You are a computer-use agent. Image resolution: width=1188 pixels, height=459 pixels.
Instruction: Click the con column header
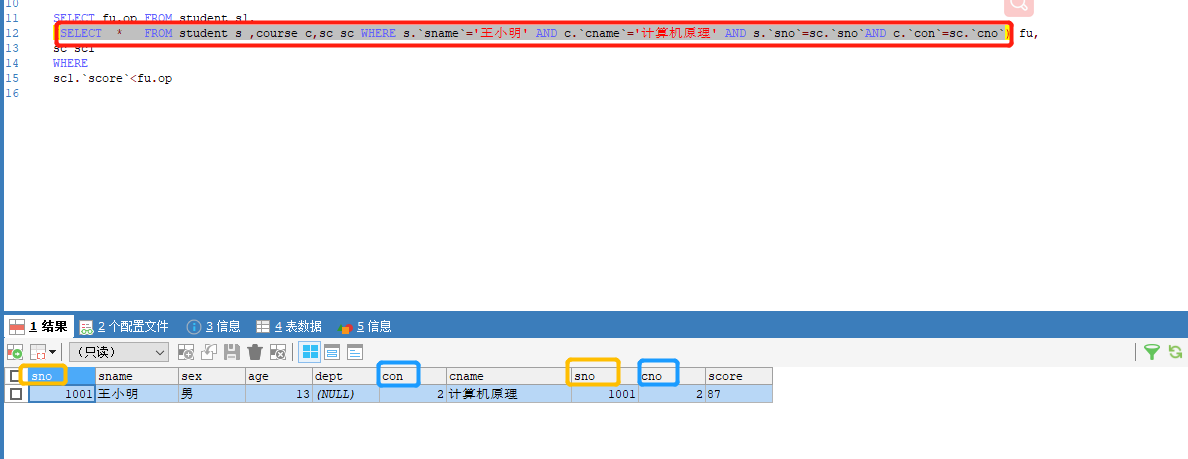[412, 376]
